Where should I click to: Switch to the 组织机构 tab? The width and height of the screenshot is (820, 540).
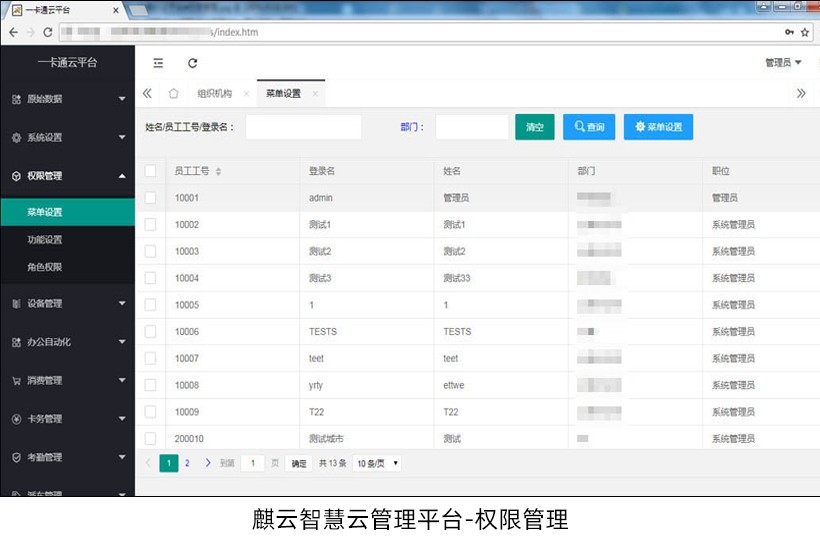[214, 94]
